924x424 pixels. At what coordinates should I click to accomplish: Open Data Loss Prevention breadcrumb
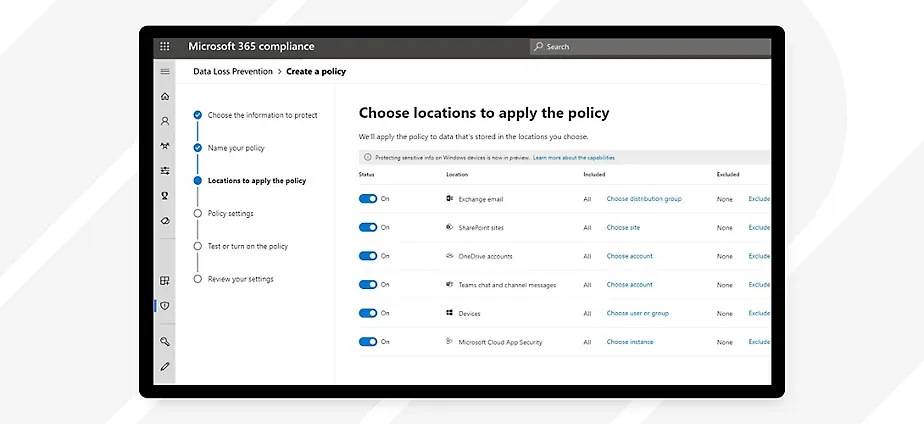pyautogui.click(x=234, y=71)
